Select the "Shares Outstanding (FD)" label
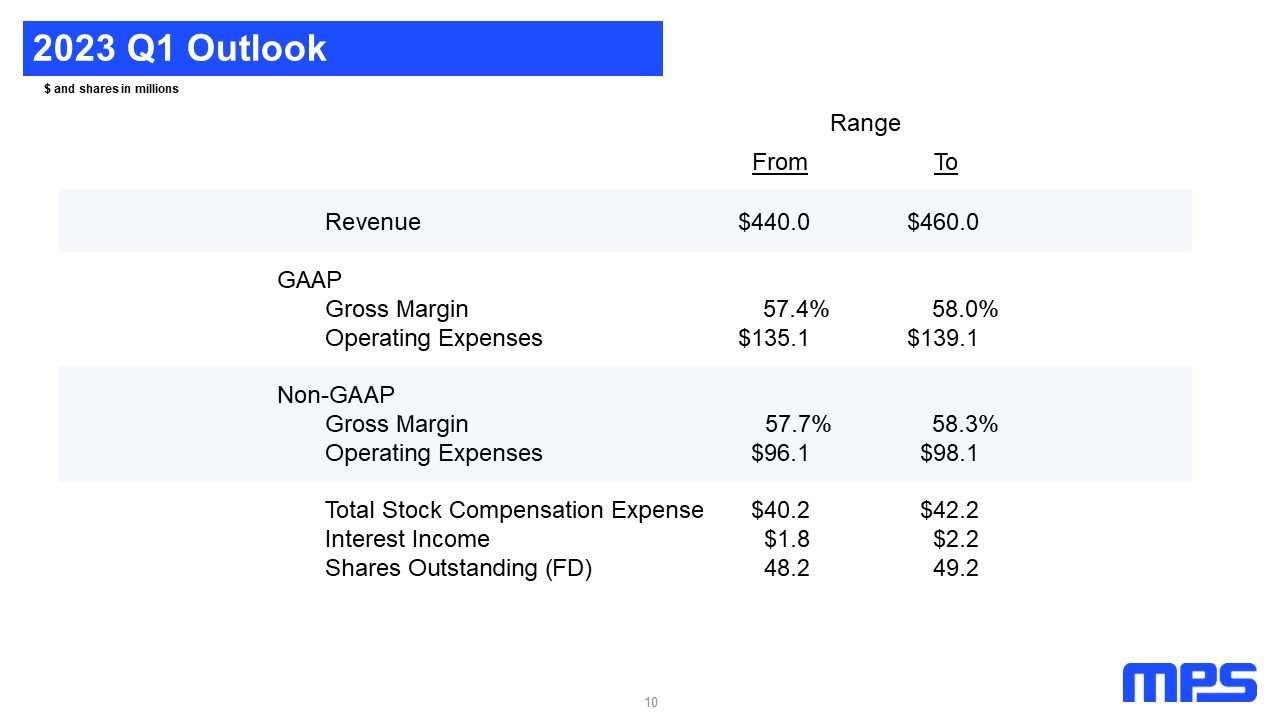 point(458,568)
